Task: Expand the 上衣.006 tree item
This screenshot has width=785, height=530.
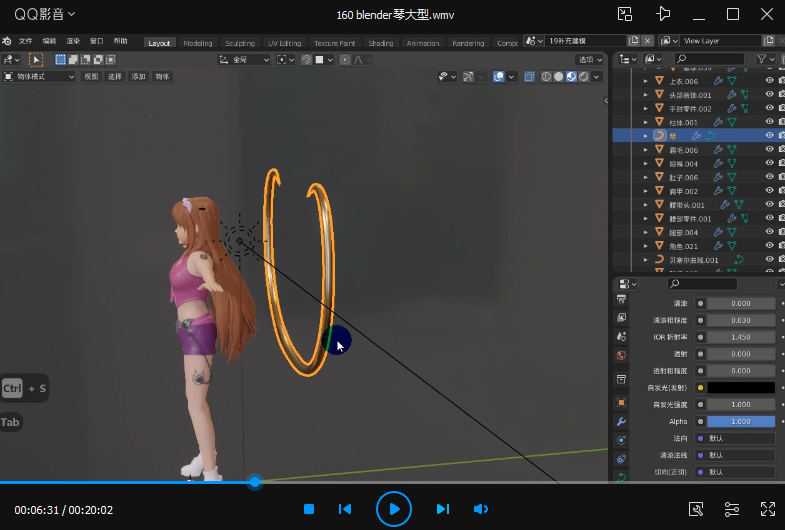Action: [646, 80]
